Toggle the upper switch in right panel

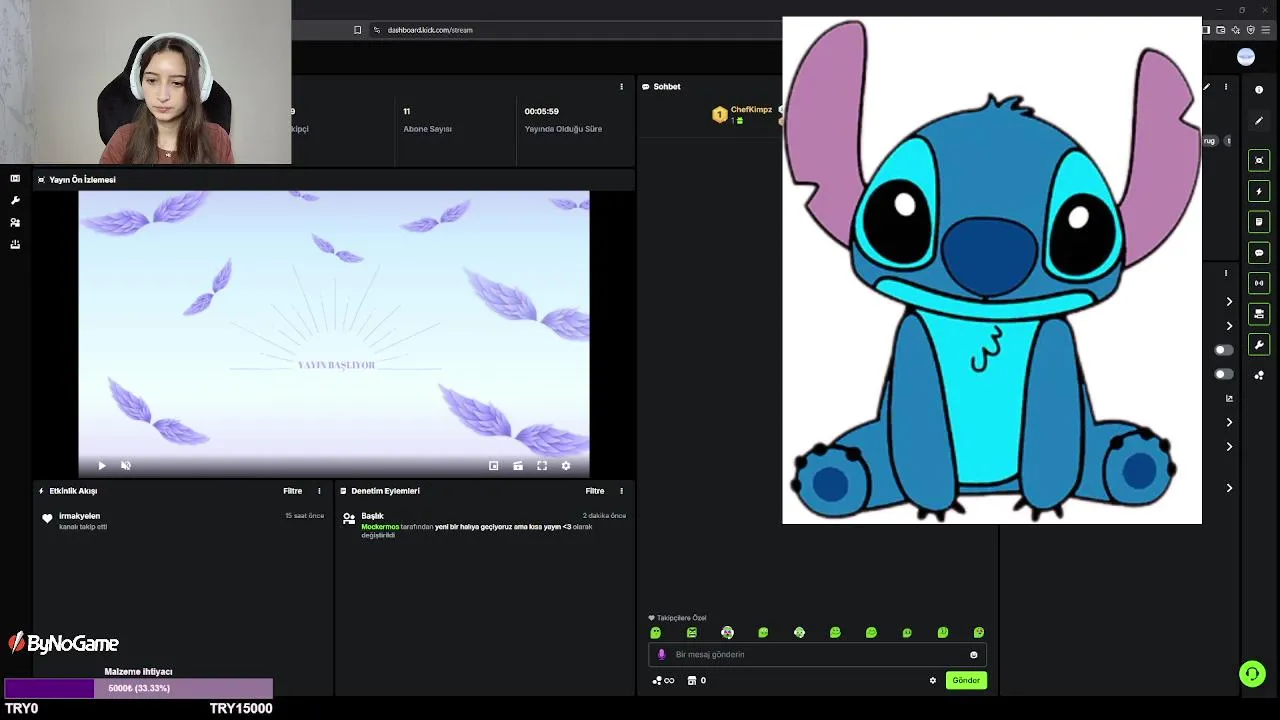point(1223,350)
